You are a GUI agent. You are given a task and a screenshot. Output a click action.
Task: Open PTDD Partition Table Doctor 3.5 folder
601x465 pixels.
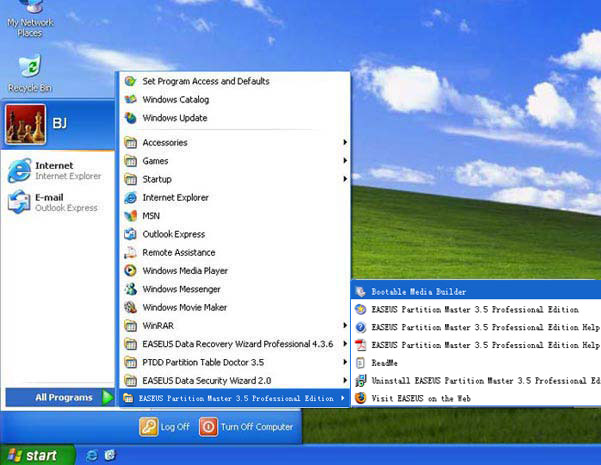click(235, 362)
